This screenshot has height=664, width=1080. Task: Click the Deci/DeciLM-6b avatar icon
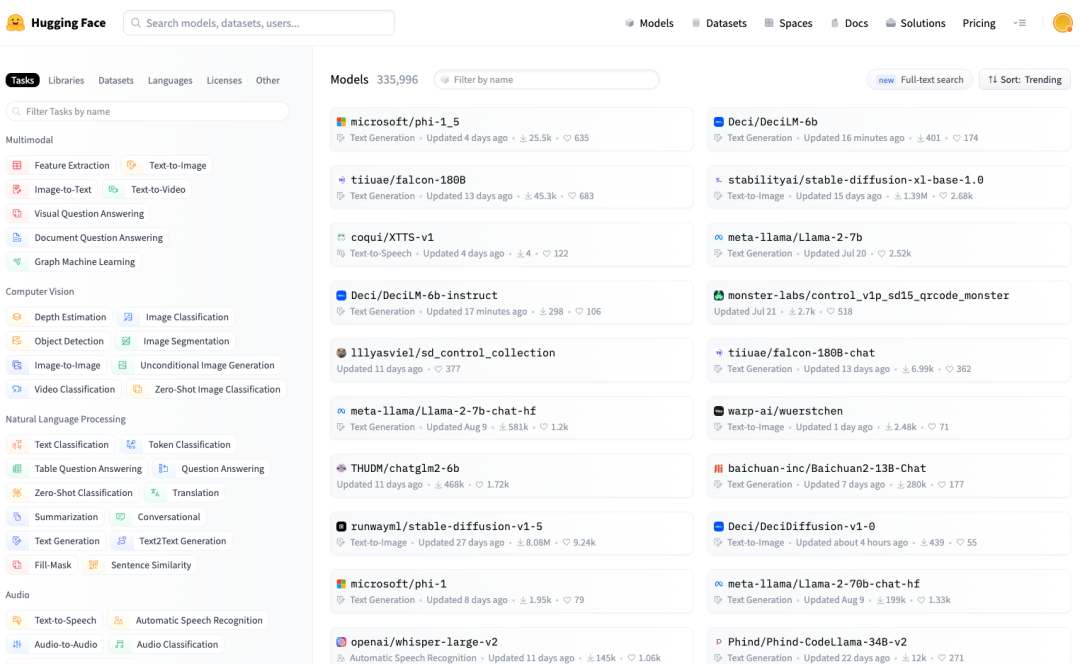(718, 122)
